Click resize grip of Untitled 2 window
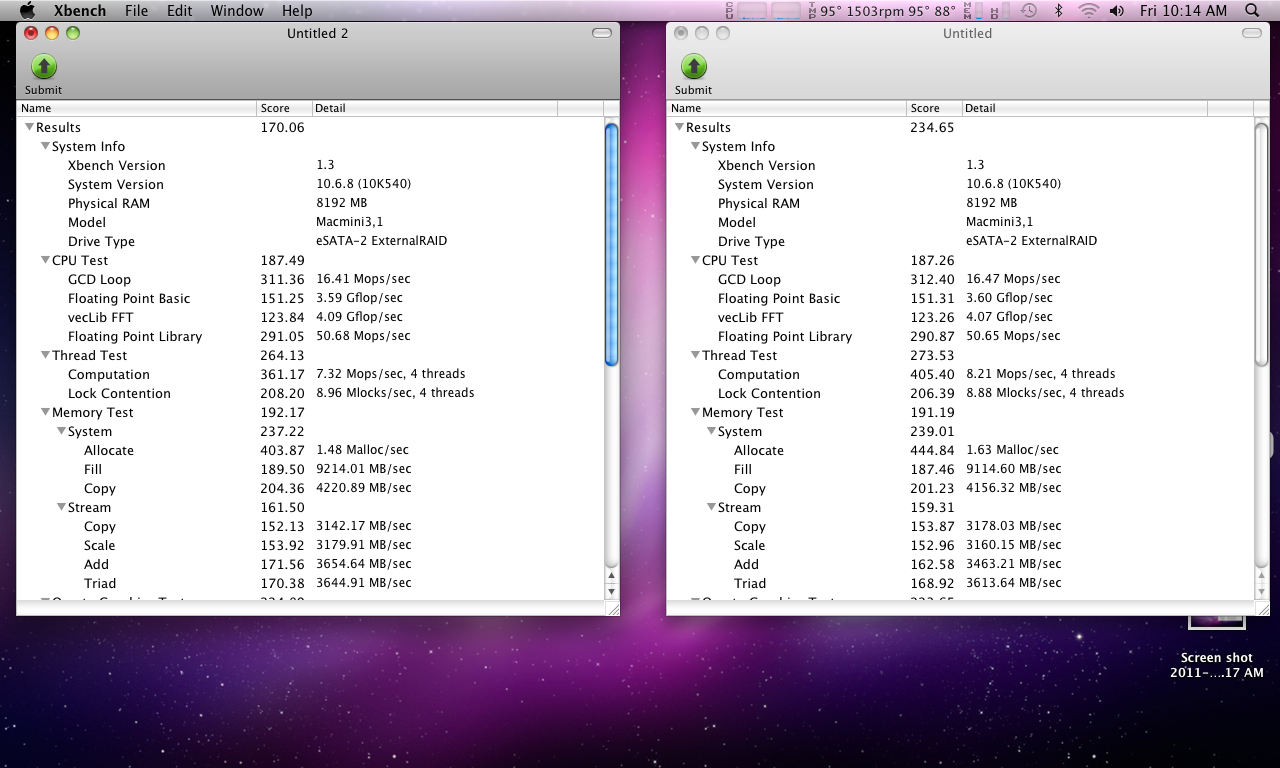 (612, 608)
